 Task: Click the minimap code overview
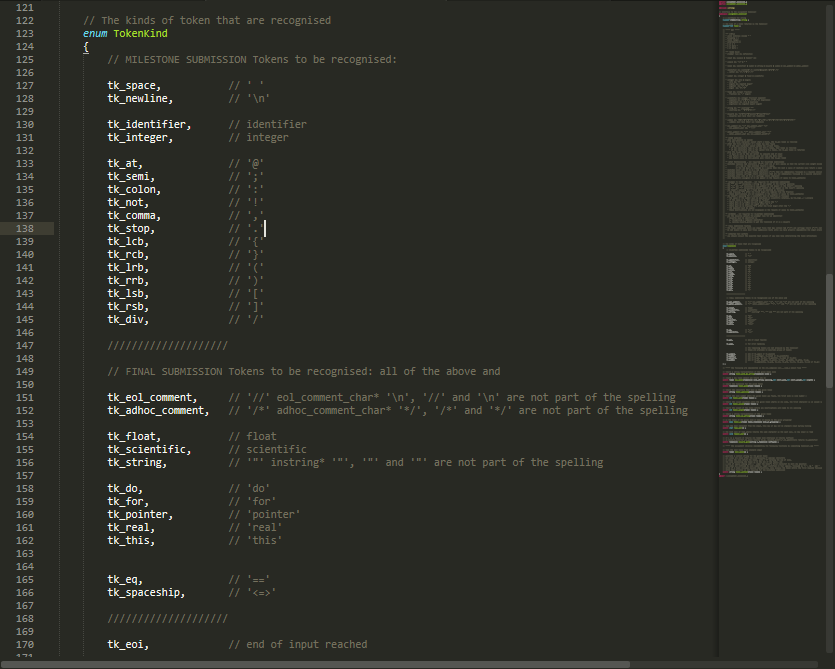772,240
